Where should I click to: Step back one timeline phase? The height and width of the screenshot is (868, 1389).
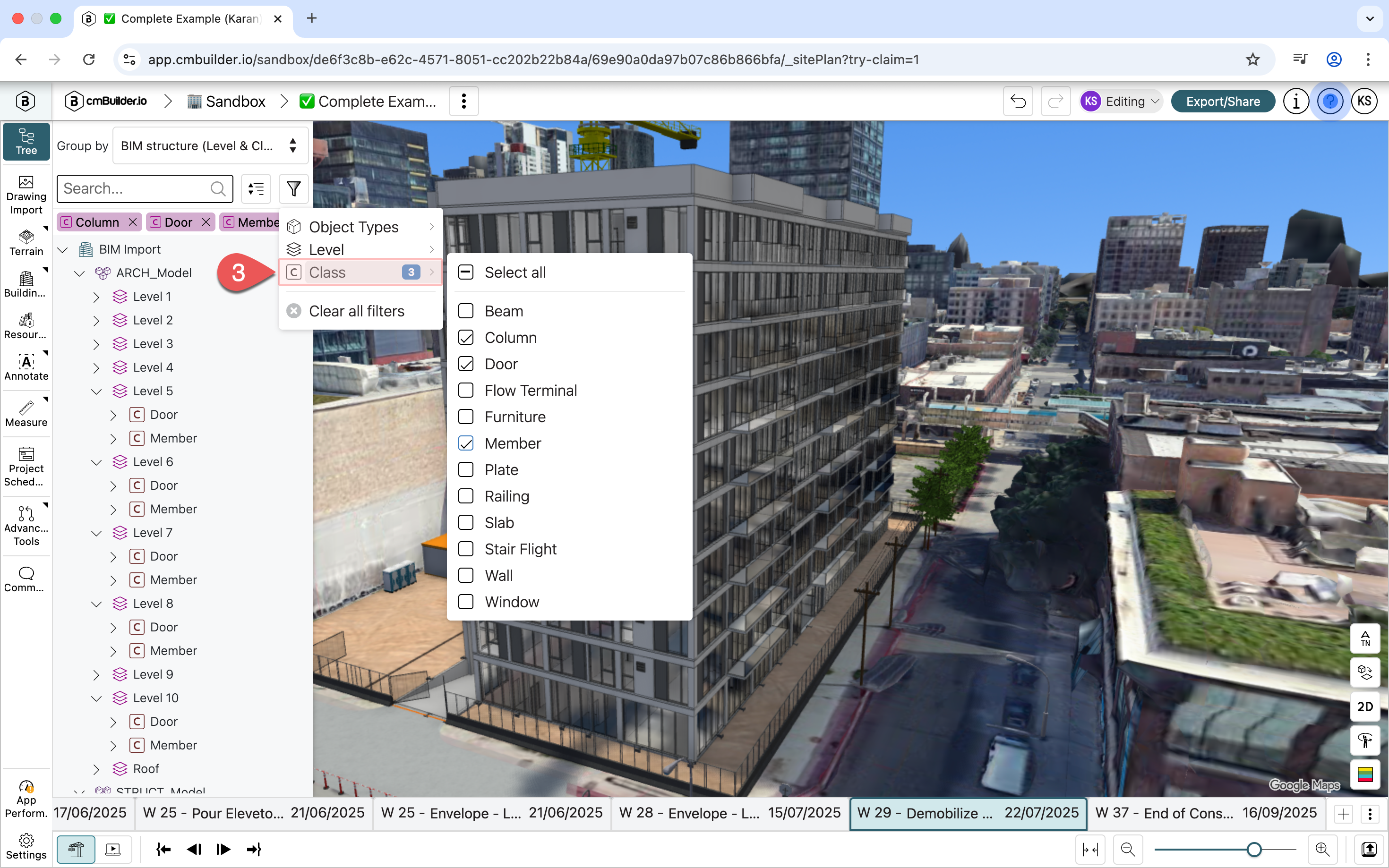pos(194,849)
